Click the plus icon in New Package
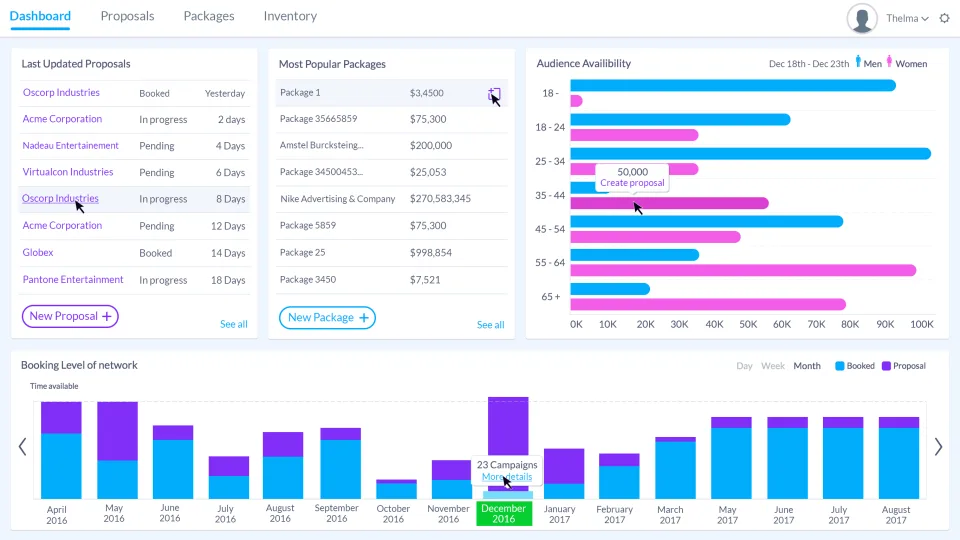Viewport: 960px width, 540px height. (x=364, y=318)
